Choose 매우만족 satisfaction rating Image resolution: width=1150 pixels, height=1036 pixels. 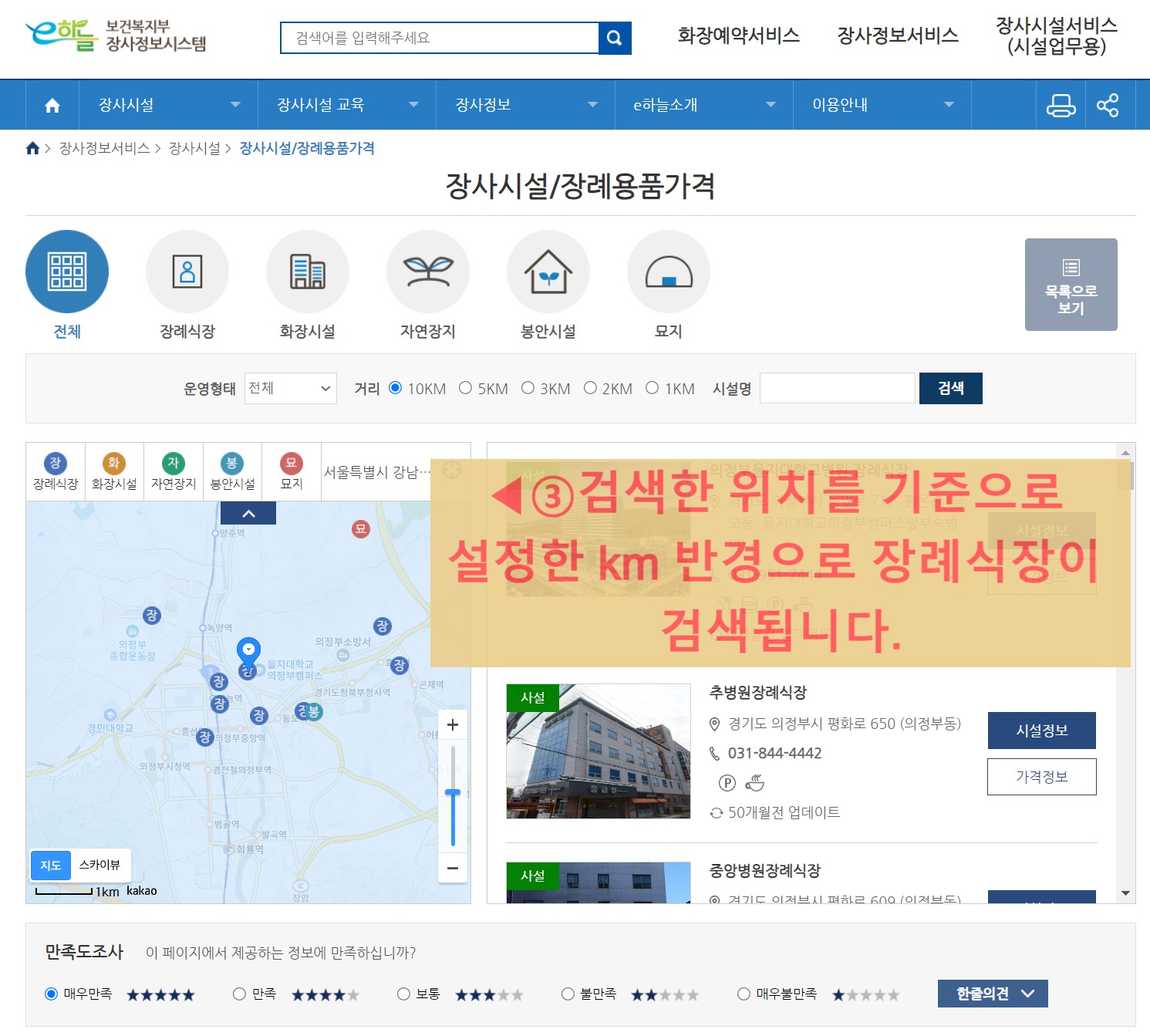tap(51, 994)
